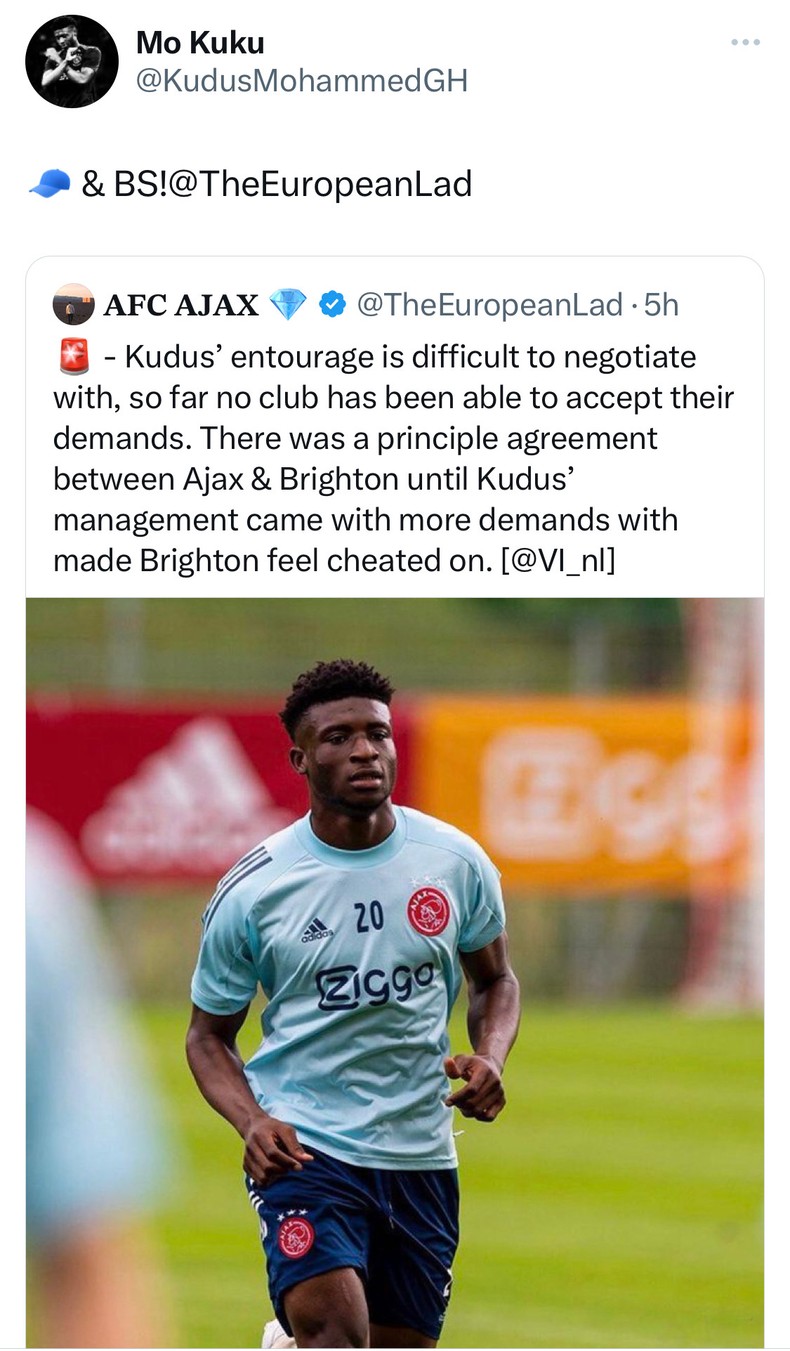Tap the Ziggo sponsor logo on shirt
The width and height of the screenshot is (790, 1351).
[x=377, y=983]
